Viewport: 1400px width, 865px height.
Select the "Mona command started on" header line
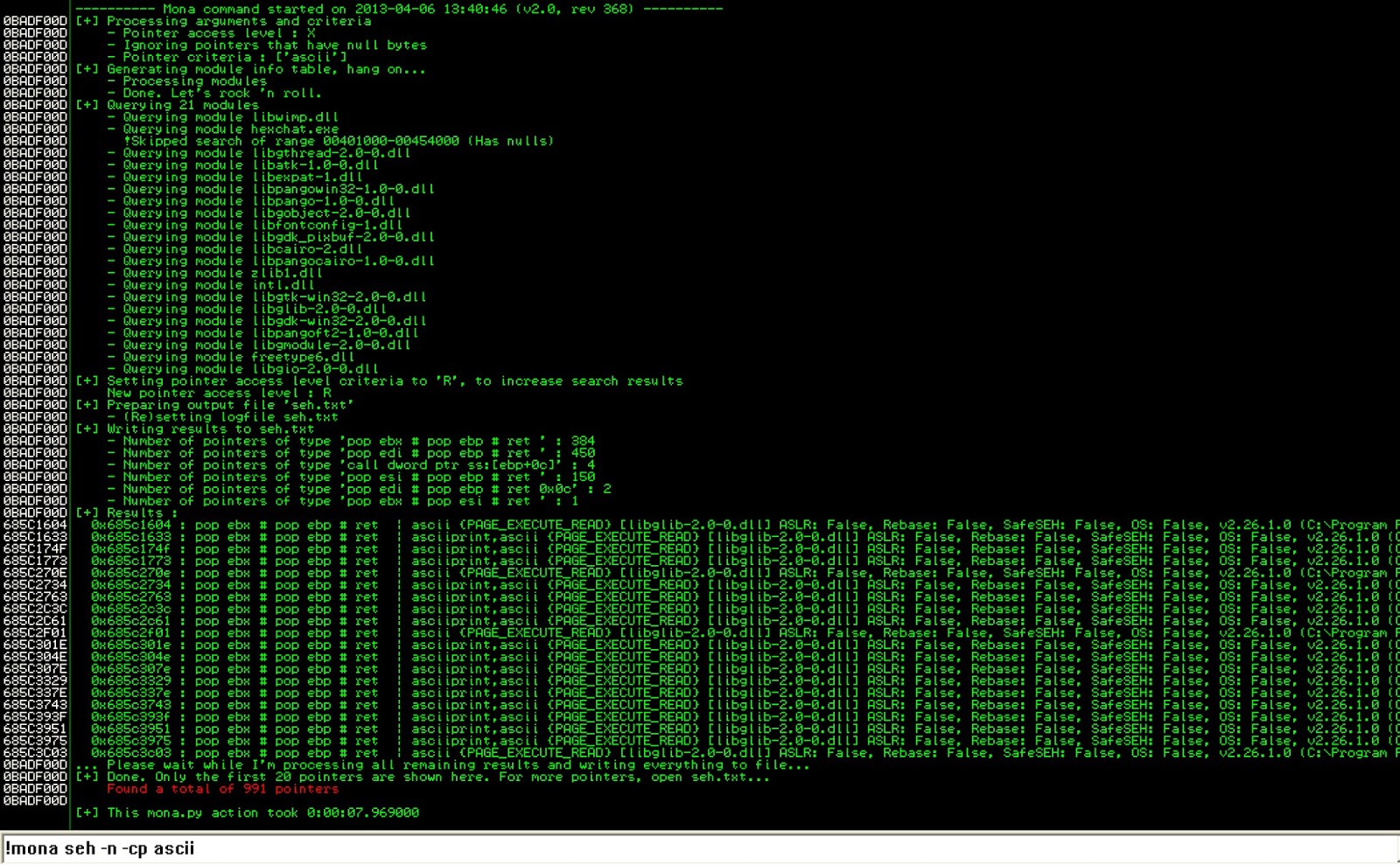[398, 9]
